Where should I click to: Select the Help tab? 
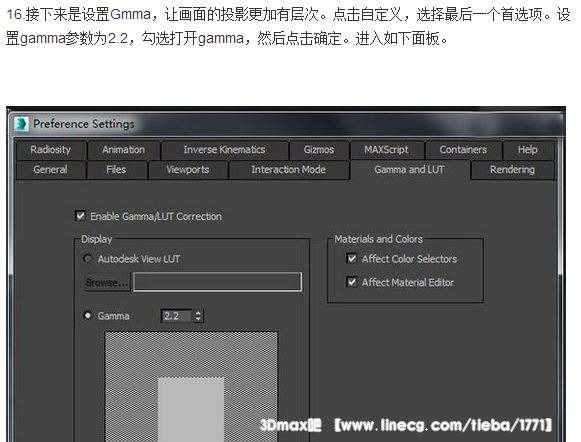tap(528, 150)
